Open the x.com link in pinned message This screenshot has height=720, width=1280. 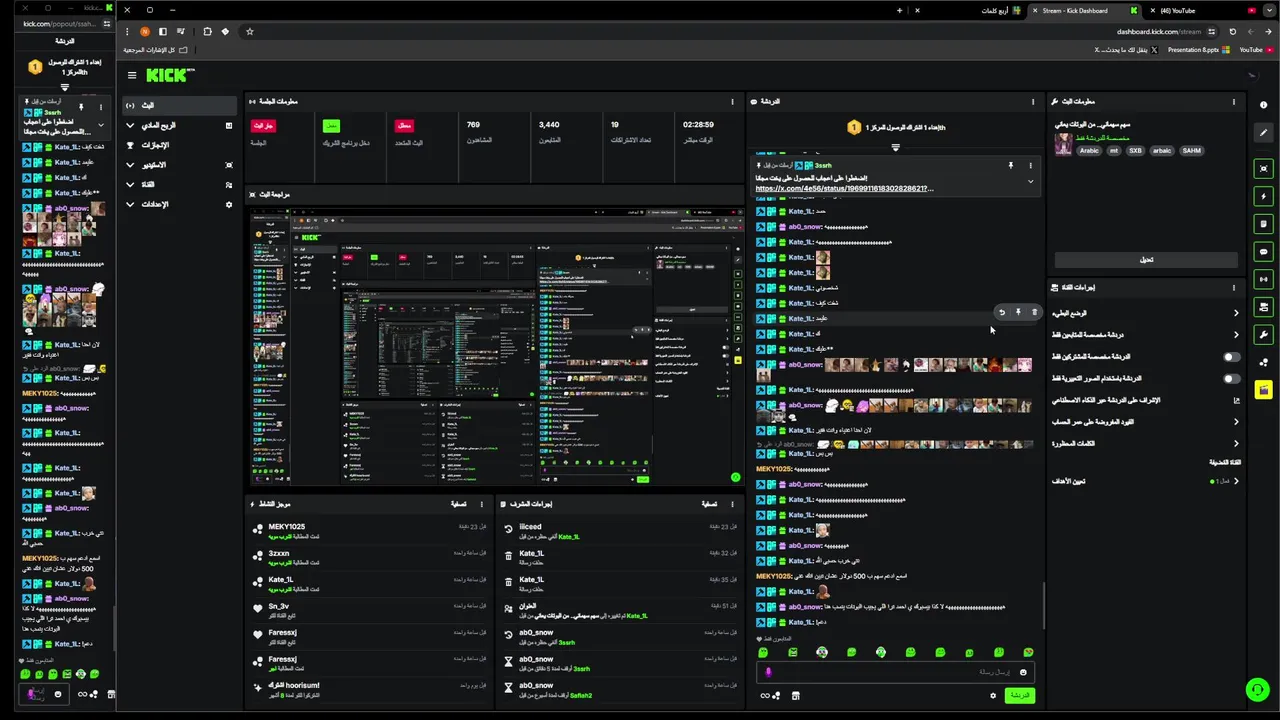tap(845, 188)
